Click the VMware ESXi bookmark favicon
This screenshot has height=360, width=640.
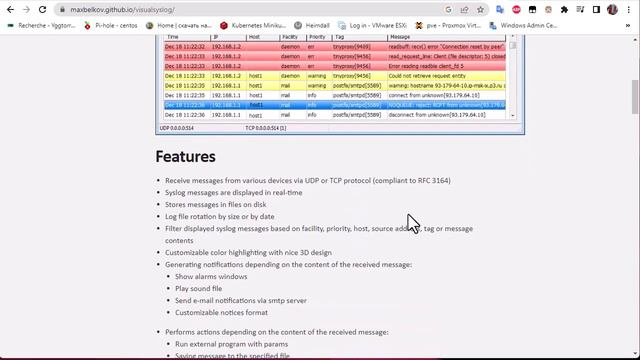click(342, 25)
